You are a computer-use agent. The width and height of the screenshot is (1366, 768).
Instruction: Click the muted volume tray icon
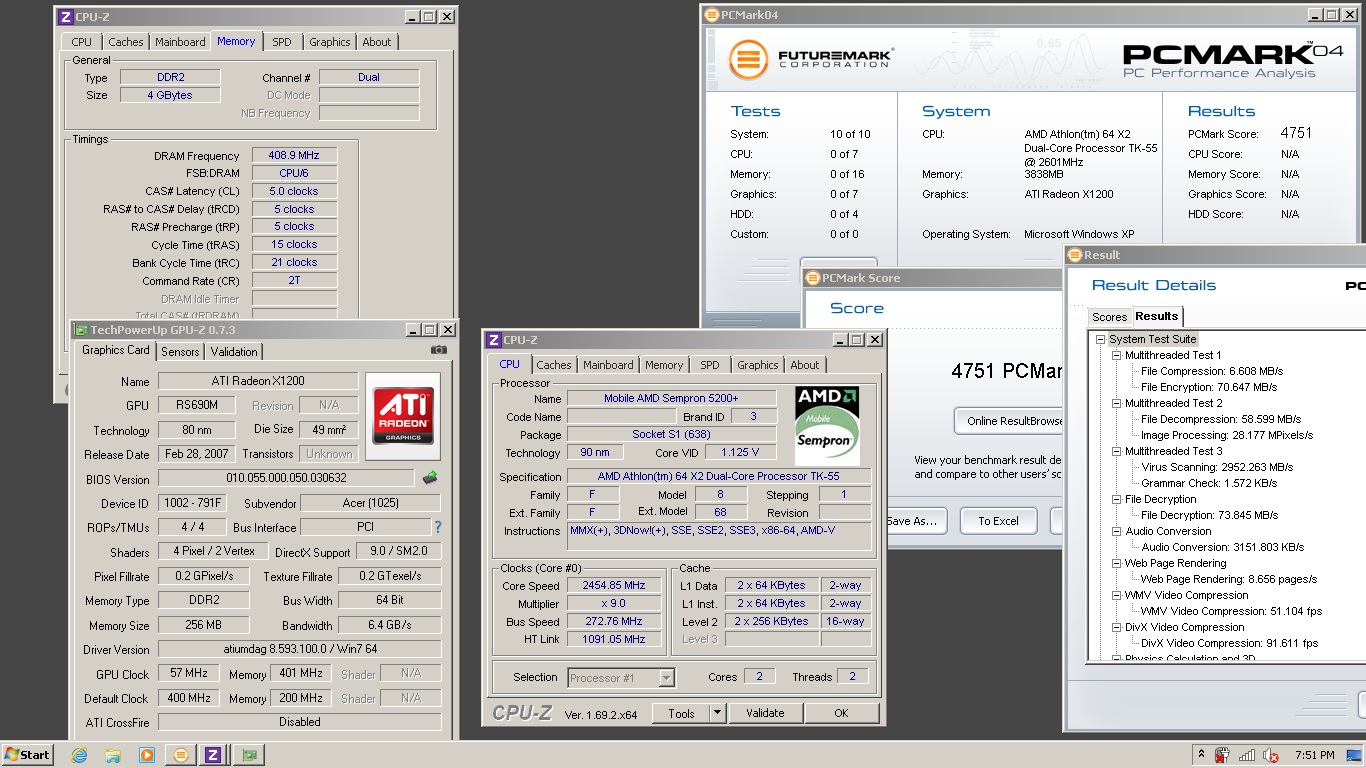click(1271, 755)
